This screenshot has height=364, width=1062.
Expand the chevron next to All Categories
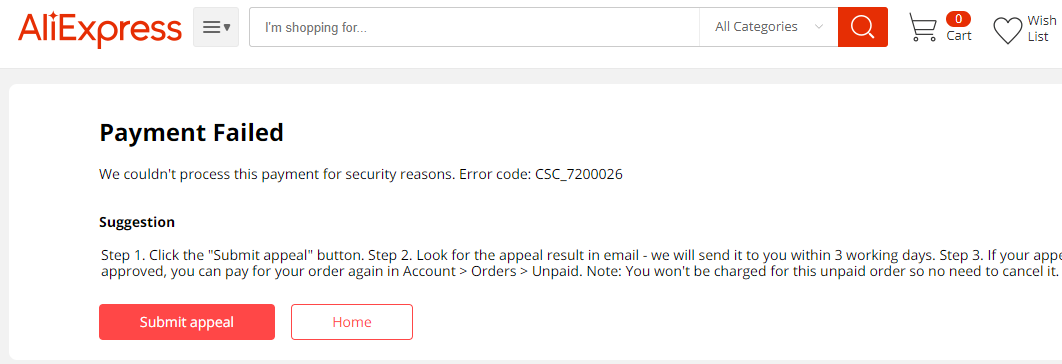click(819, 27)
